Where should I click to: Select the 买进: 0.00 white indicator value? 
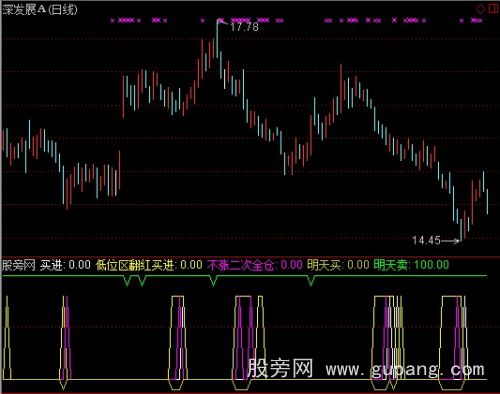tap(65, 265)
